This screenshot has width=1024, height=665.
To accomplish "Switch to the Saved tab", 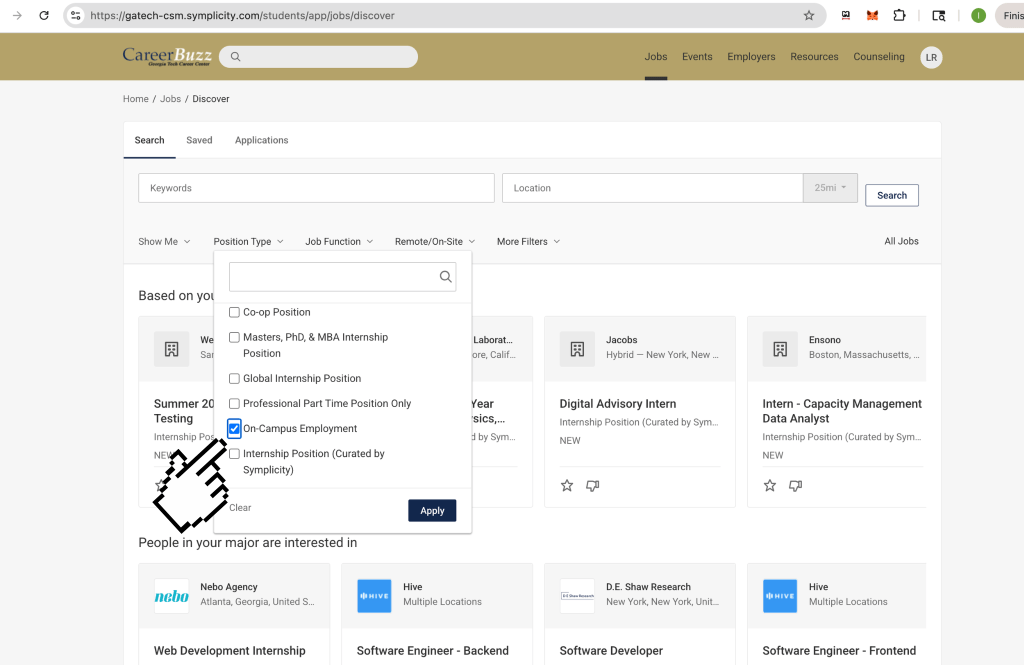I will 199,140.
